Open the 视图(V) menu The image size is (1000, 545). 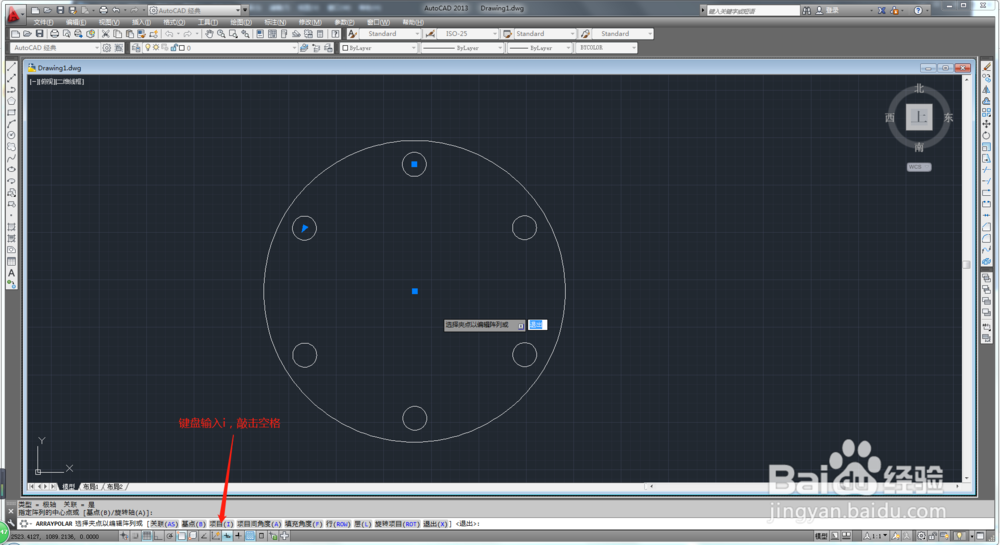[109, 22]
